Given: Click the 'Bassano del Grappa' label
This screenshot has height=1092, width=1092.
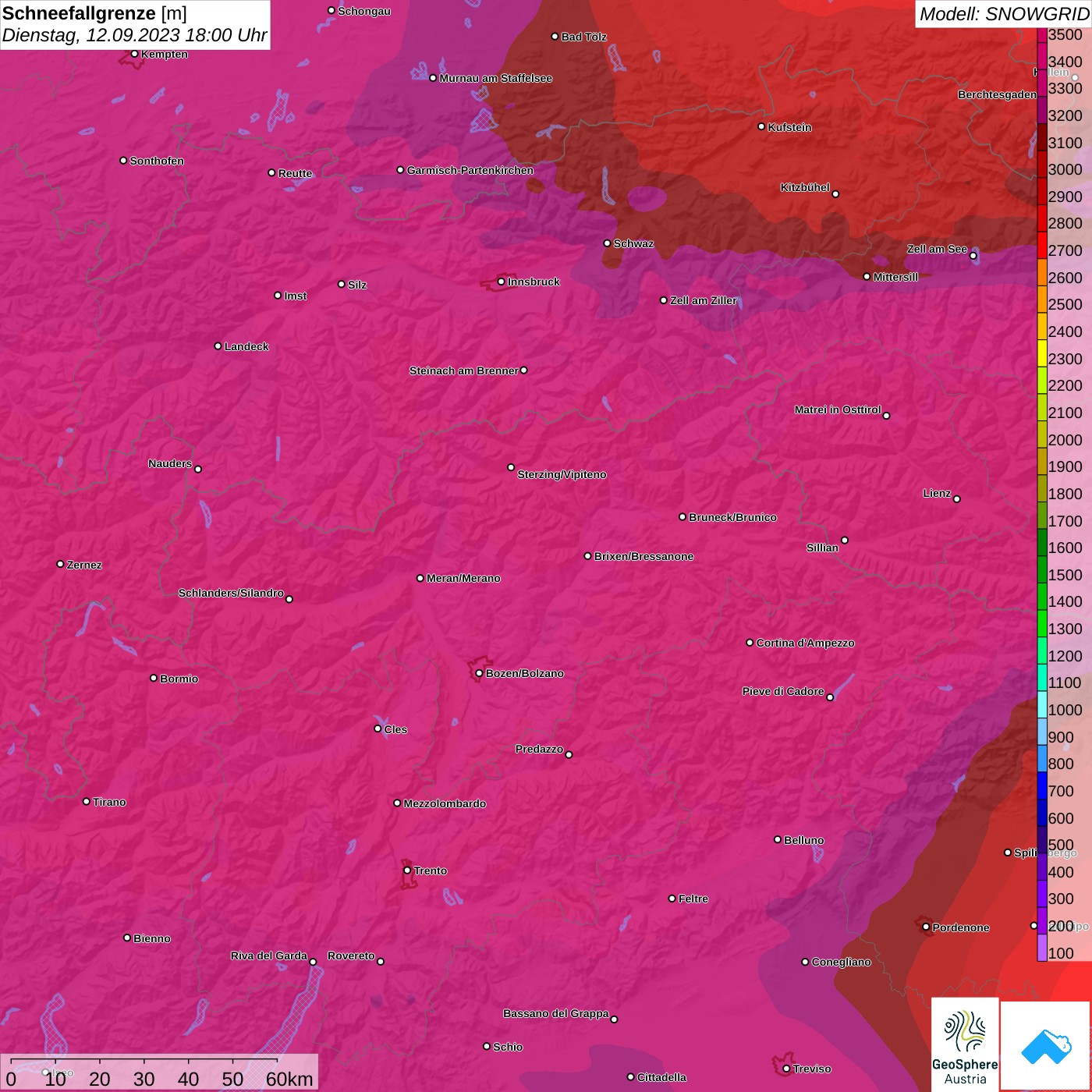Looking at the screenshot, I should (556, 1013).
